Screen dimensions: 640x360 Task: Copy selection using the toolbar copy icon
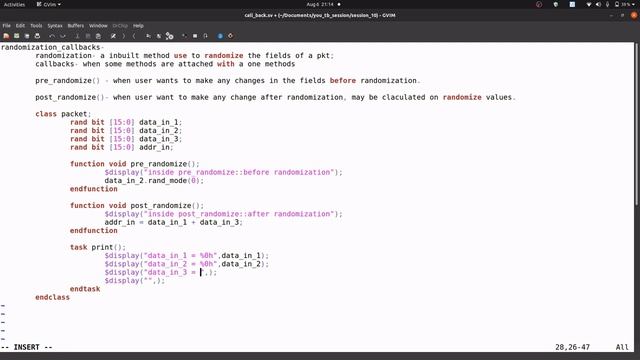click(x=88, y=36)
